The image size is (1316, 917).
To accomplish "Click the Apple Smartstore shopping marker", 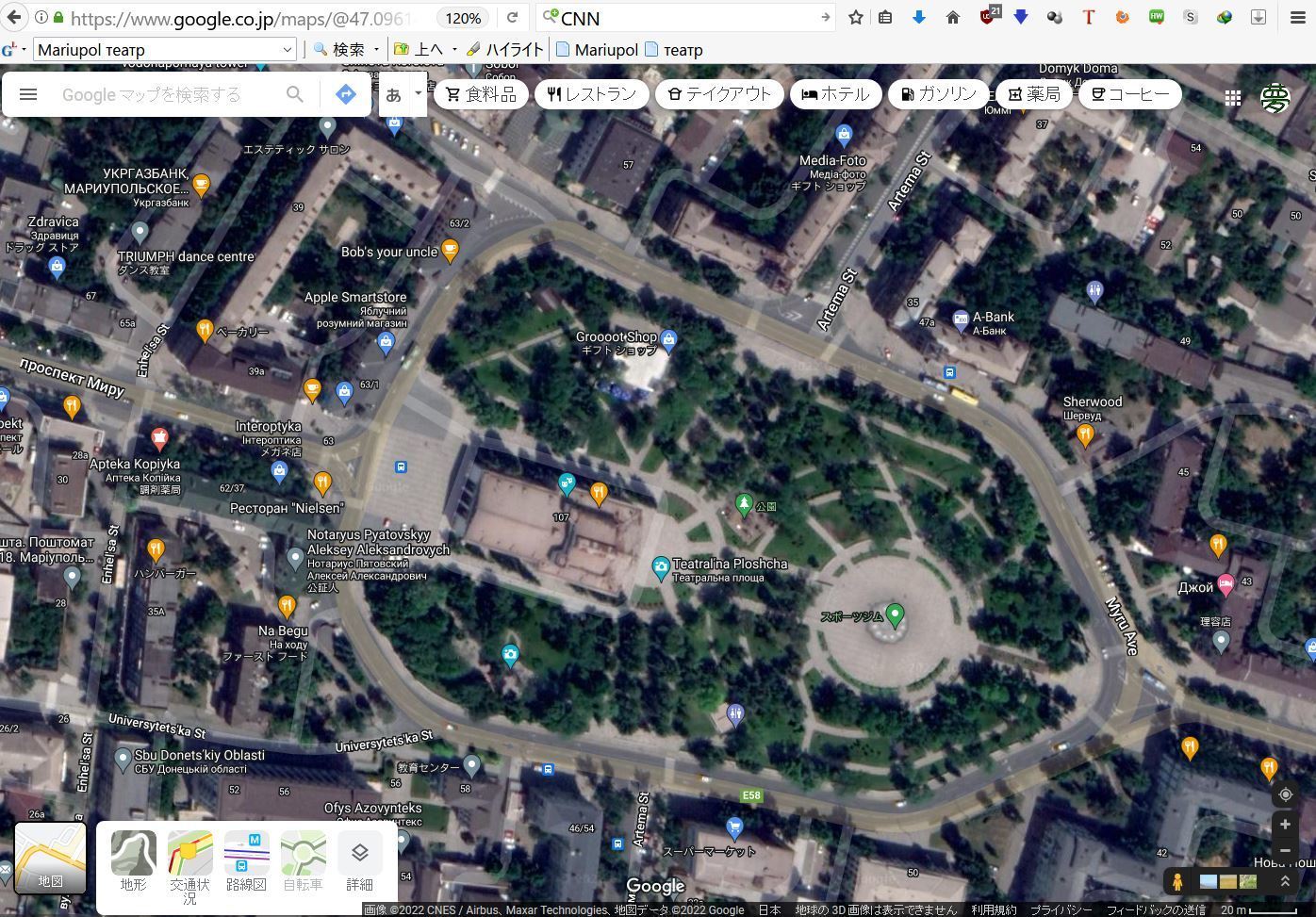I will (386, 344).
